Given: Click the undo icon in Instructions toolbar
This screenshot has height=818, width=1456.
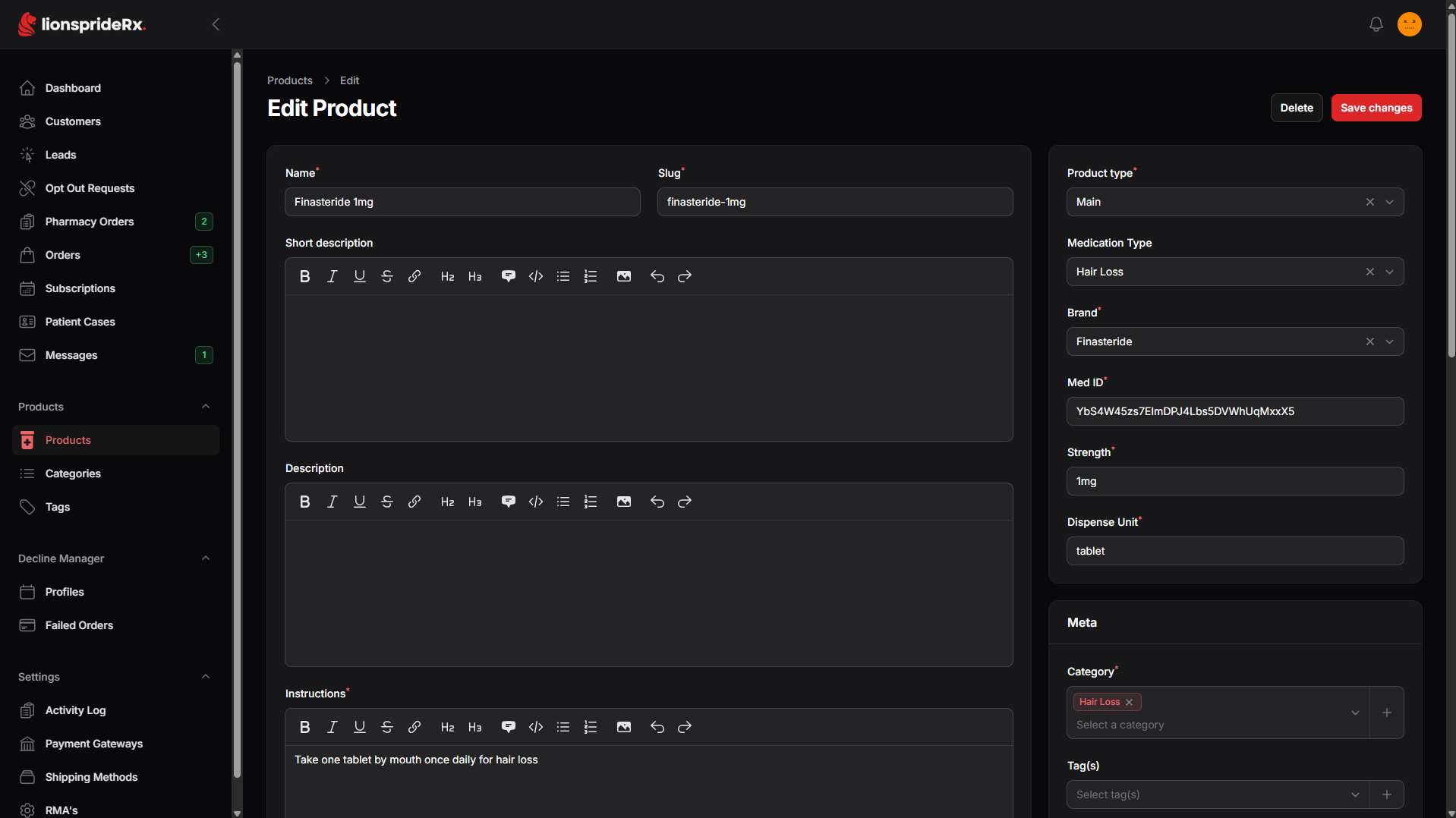Looking at the screenshot, I should 657,727.
